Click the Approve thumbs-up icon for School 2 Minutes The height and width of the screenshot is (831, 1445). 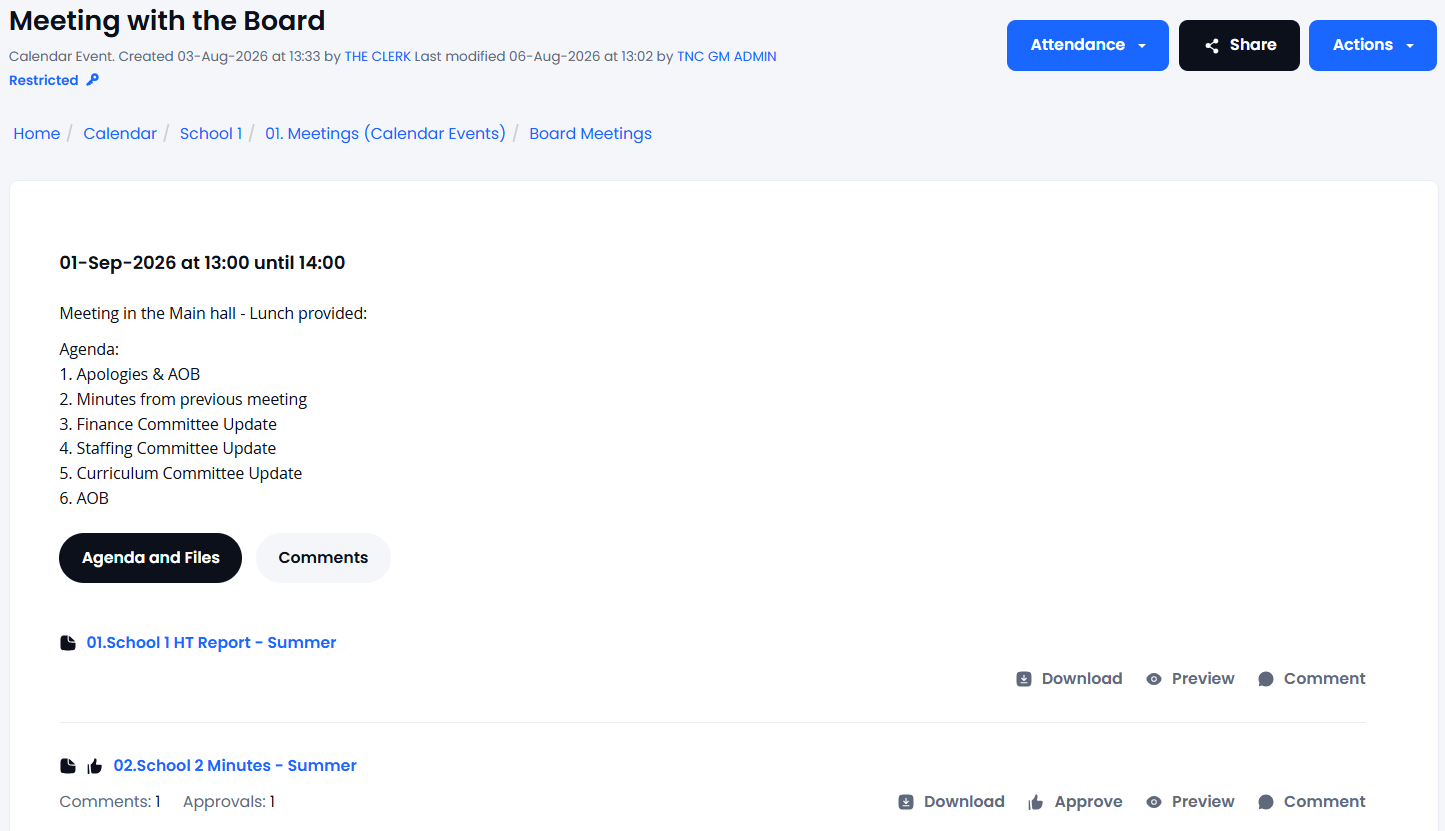pos(1036,802)
